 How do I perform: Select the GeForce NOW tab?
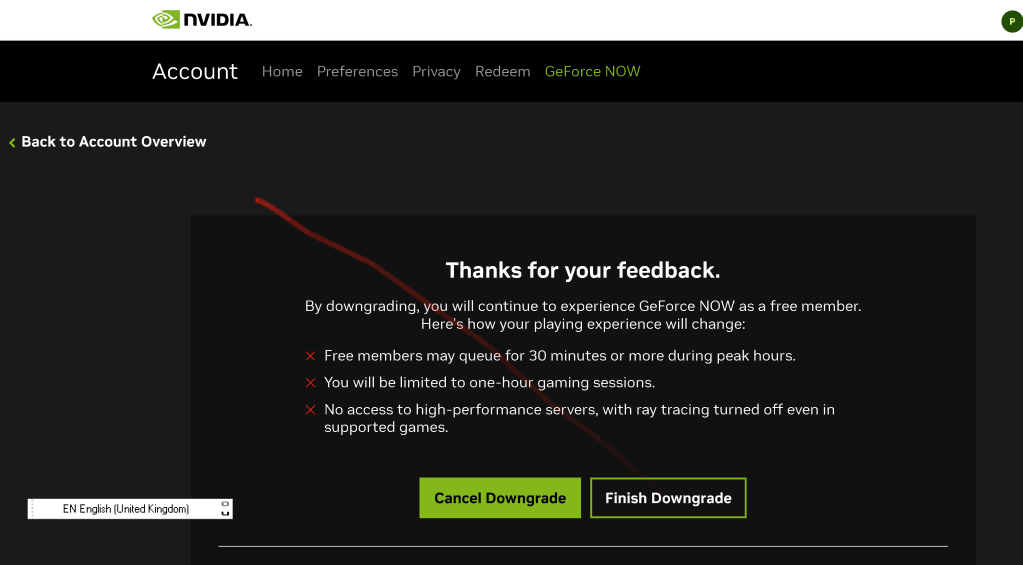[x=592, y=72]
